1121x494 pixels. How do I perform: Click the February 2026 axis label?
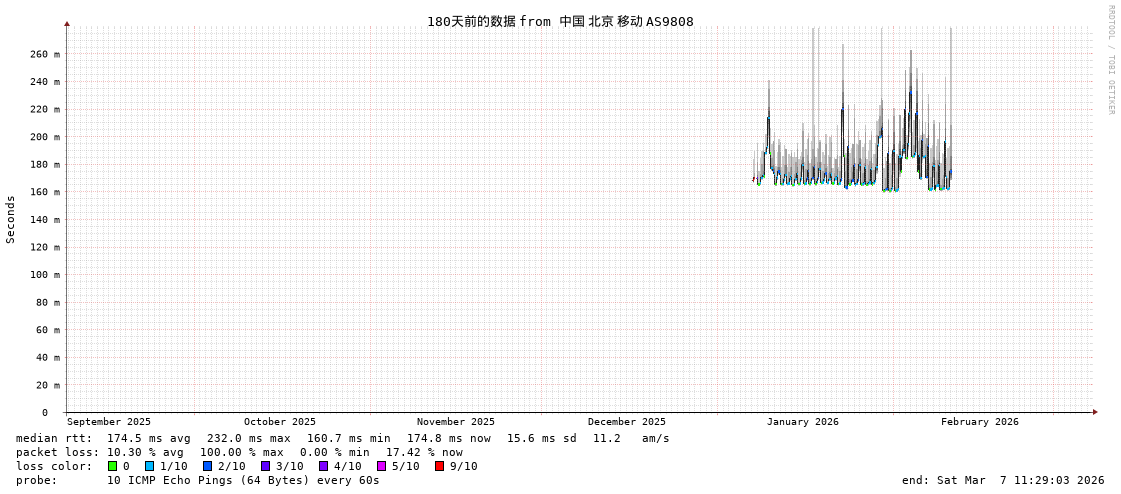(979, 422)
